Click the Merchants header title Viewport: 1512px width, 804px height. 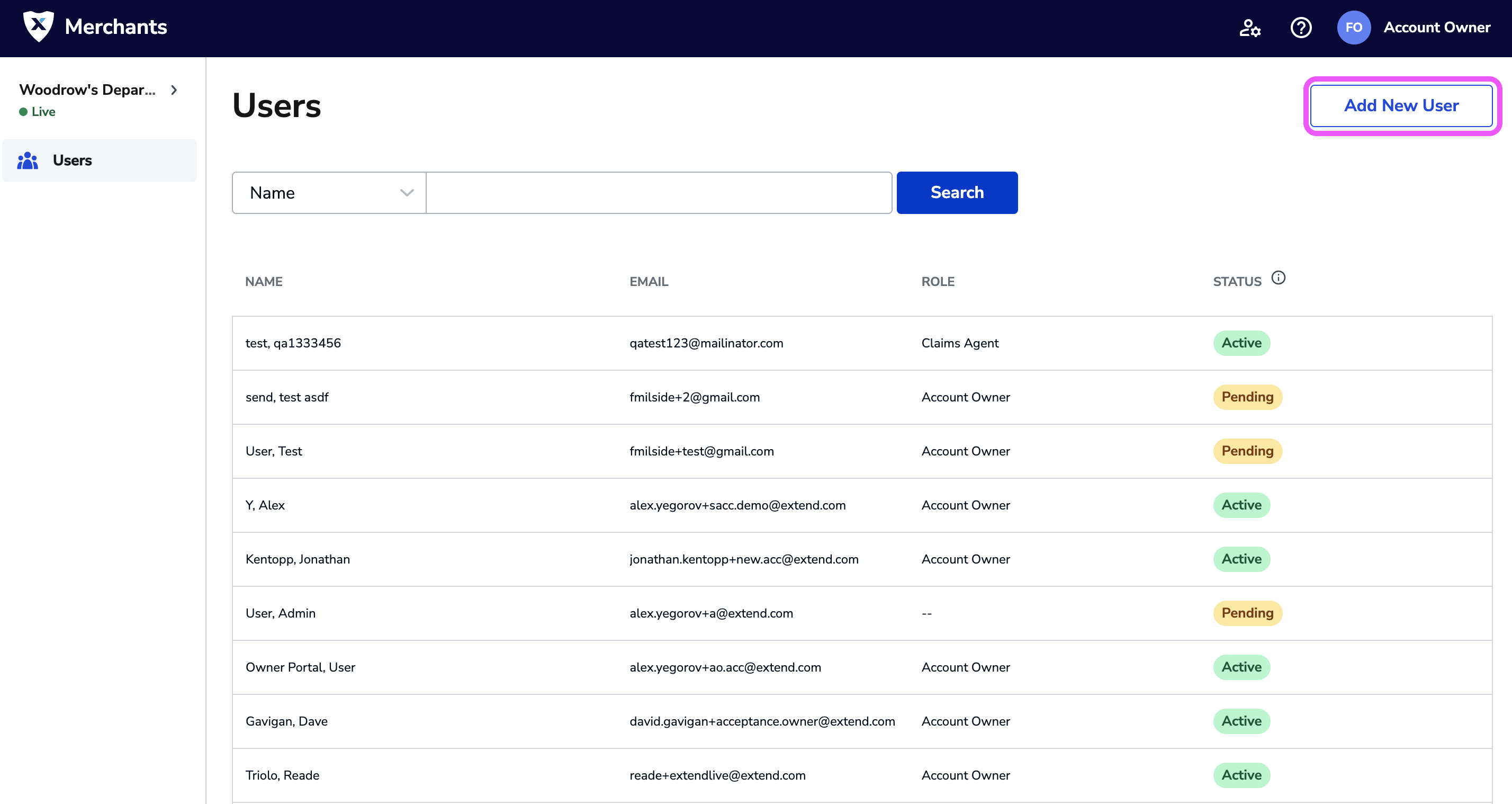point(115,26)
